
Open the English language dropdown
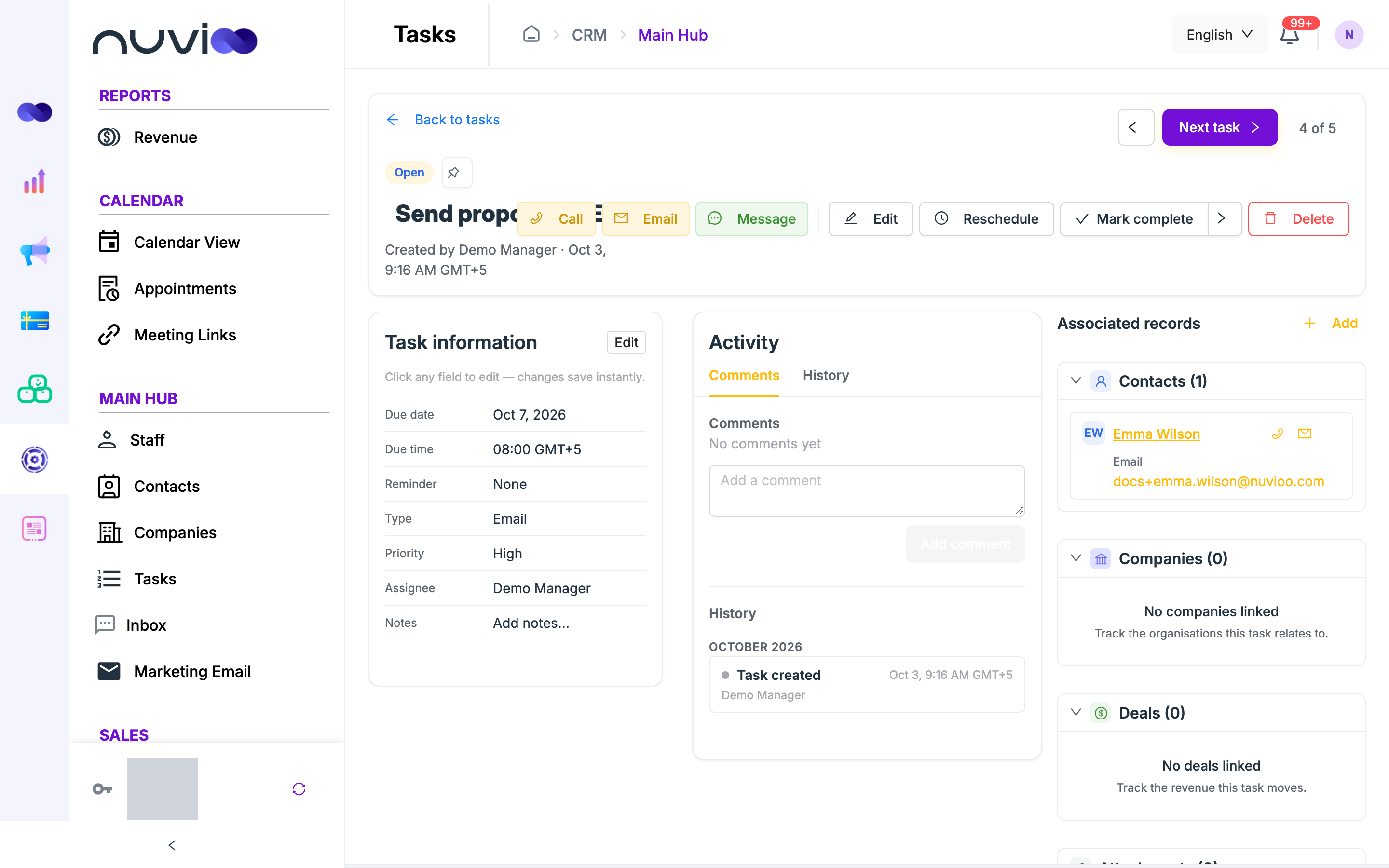click(1220, 34)
